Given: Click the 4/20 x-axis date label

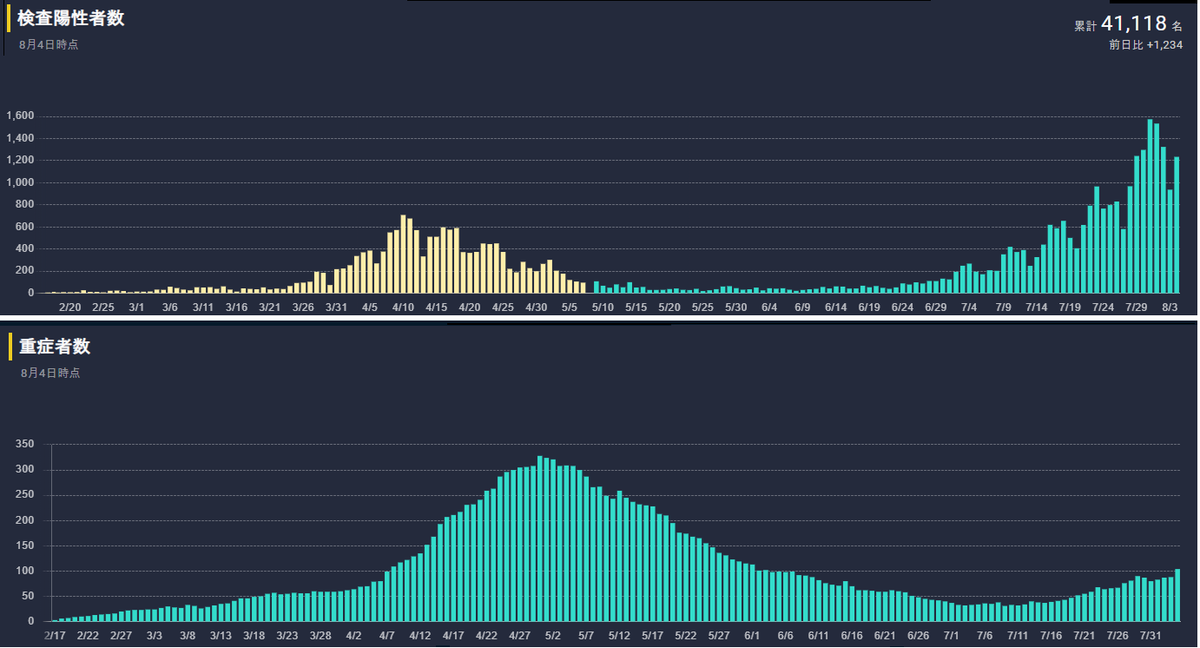Looking at the screenshot, I should point(470,307).
